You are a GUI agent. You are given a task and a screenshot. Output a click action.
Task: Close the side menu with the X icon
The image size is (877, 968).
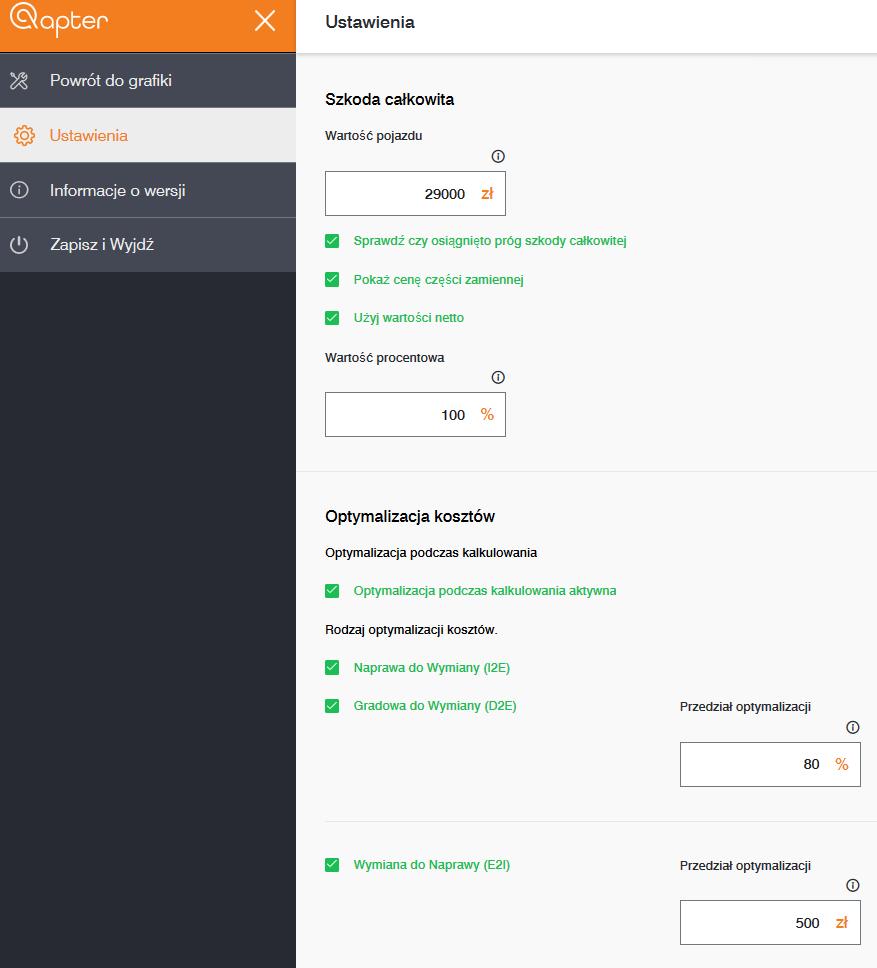point(265,21)
